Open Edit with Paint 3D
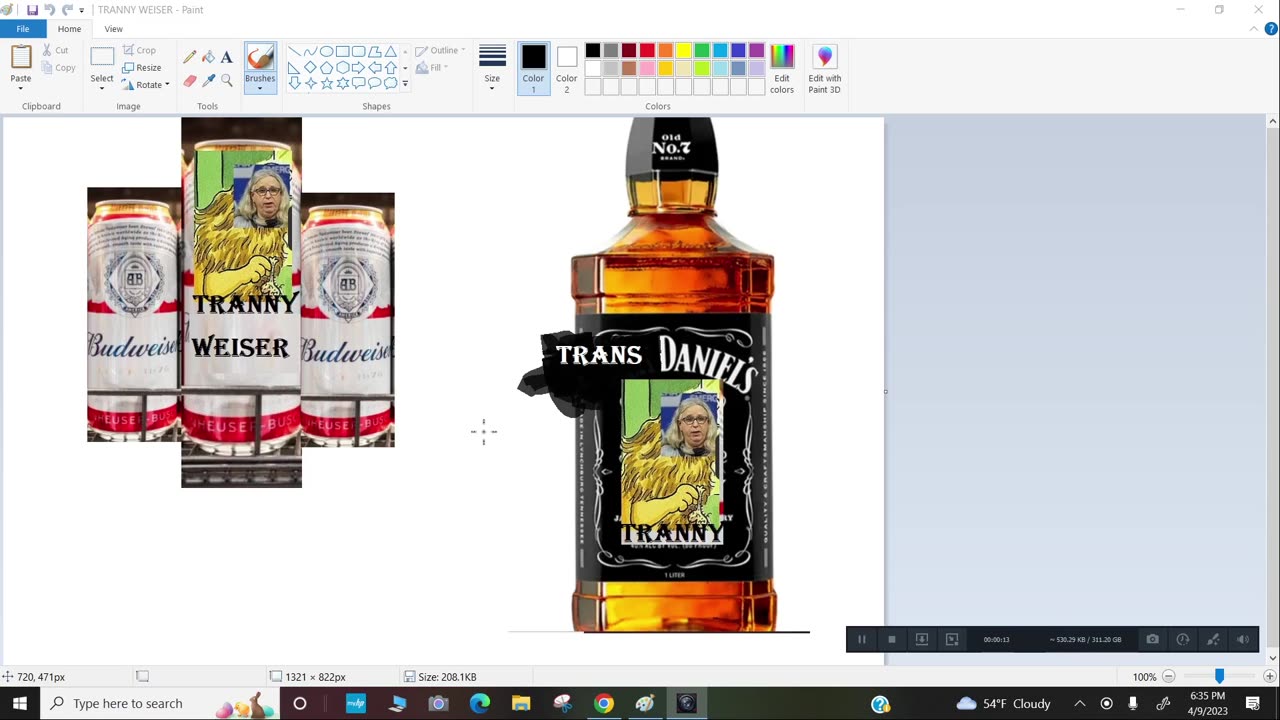Viewport: 1280px width, 720px height. pyautogui.click(x=825, y=69)
